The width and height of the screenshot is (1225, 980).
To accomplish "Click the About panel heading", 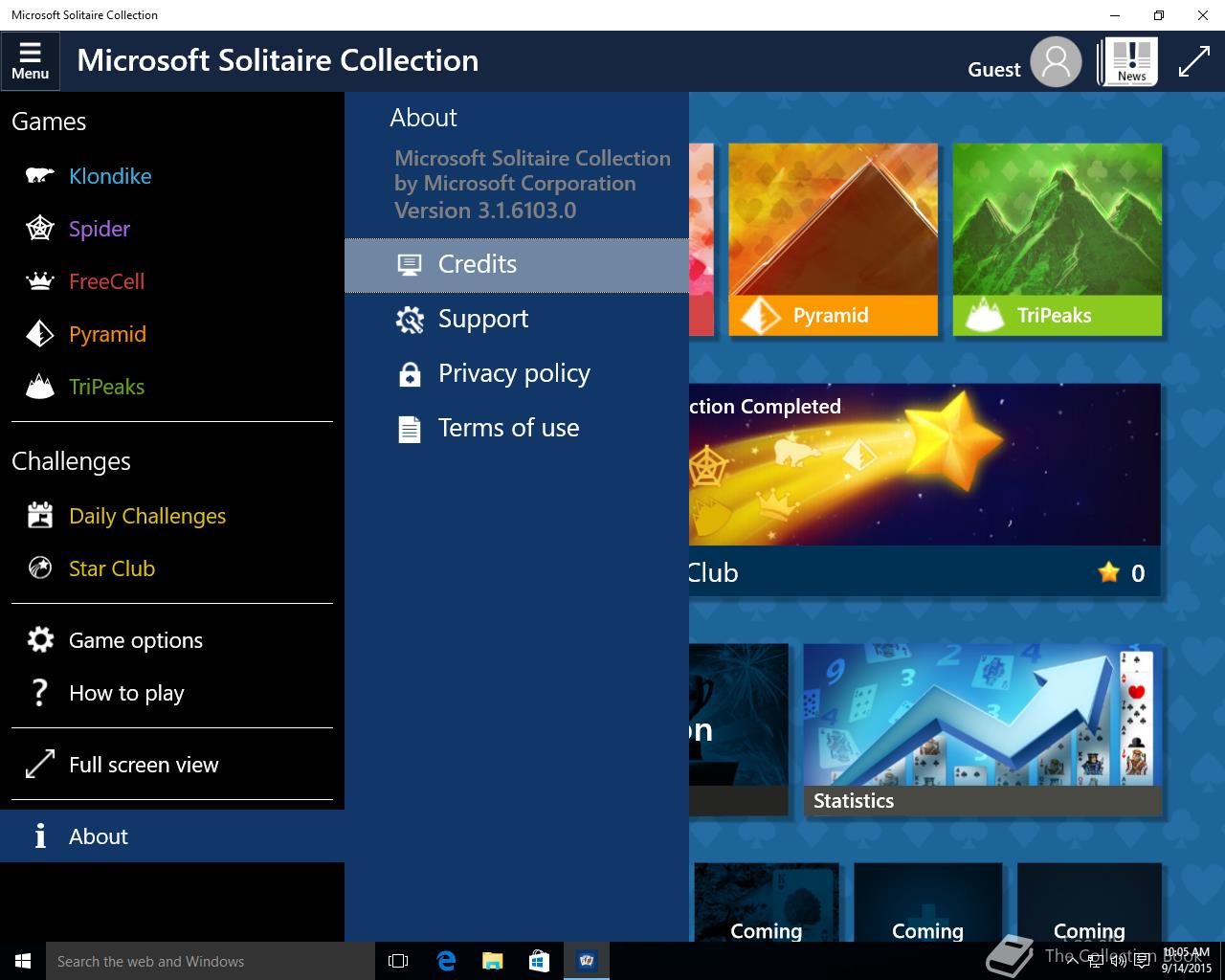I will pyautogui.click(x=423, y=118).
